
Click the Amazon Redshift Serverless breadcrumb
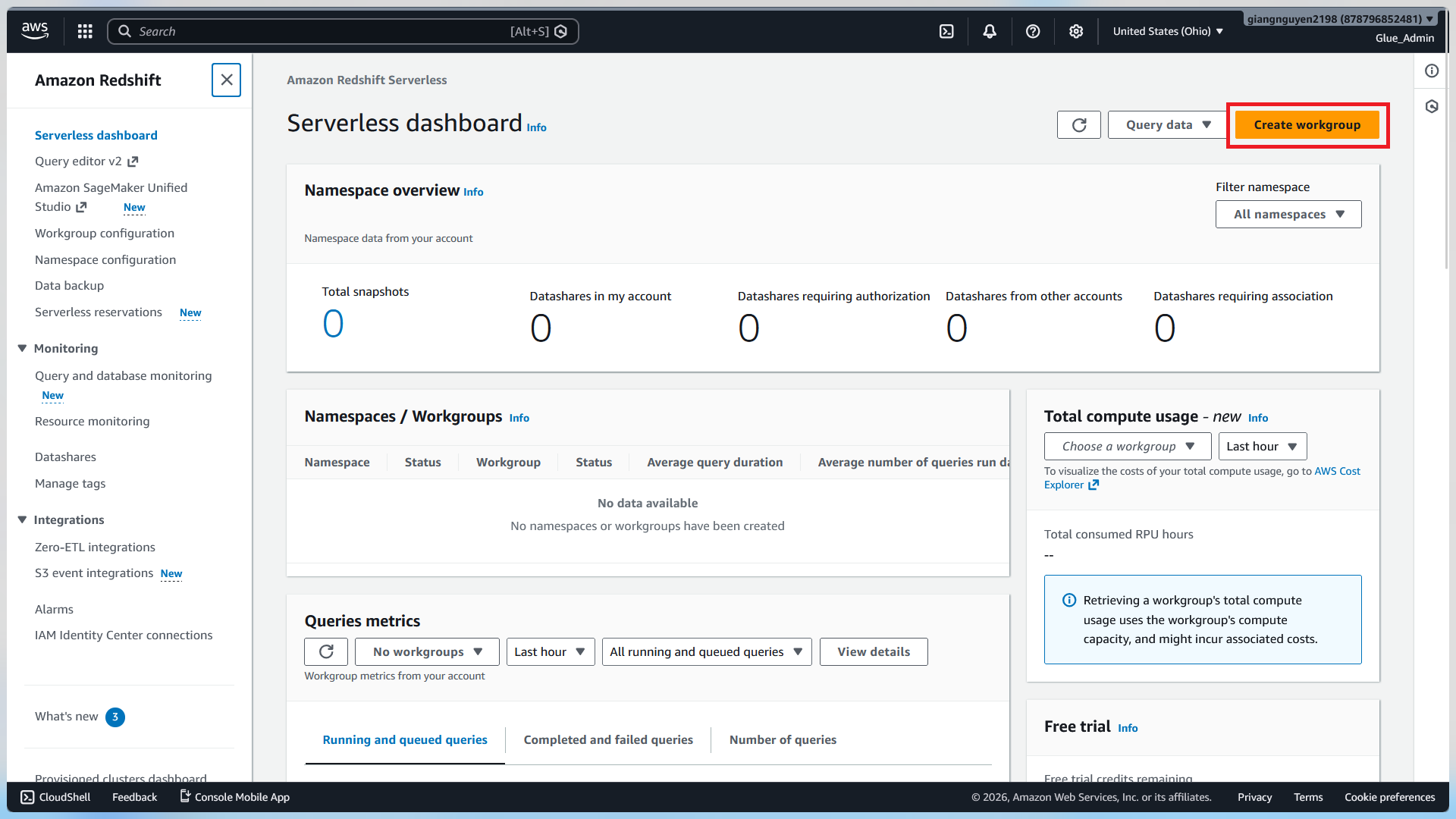point(367,80)
